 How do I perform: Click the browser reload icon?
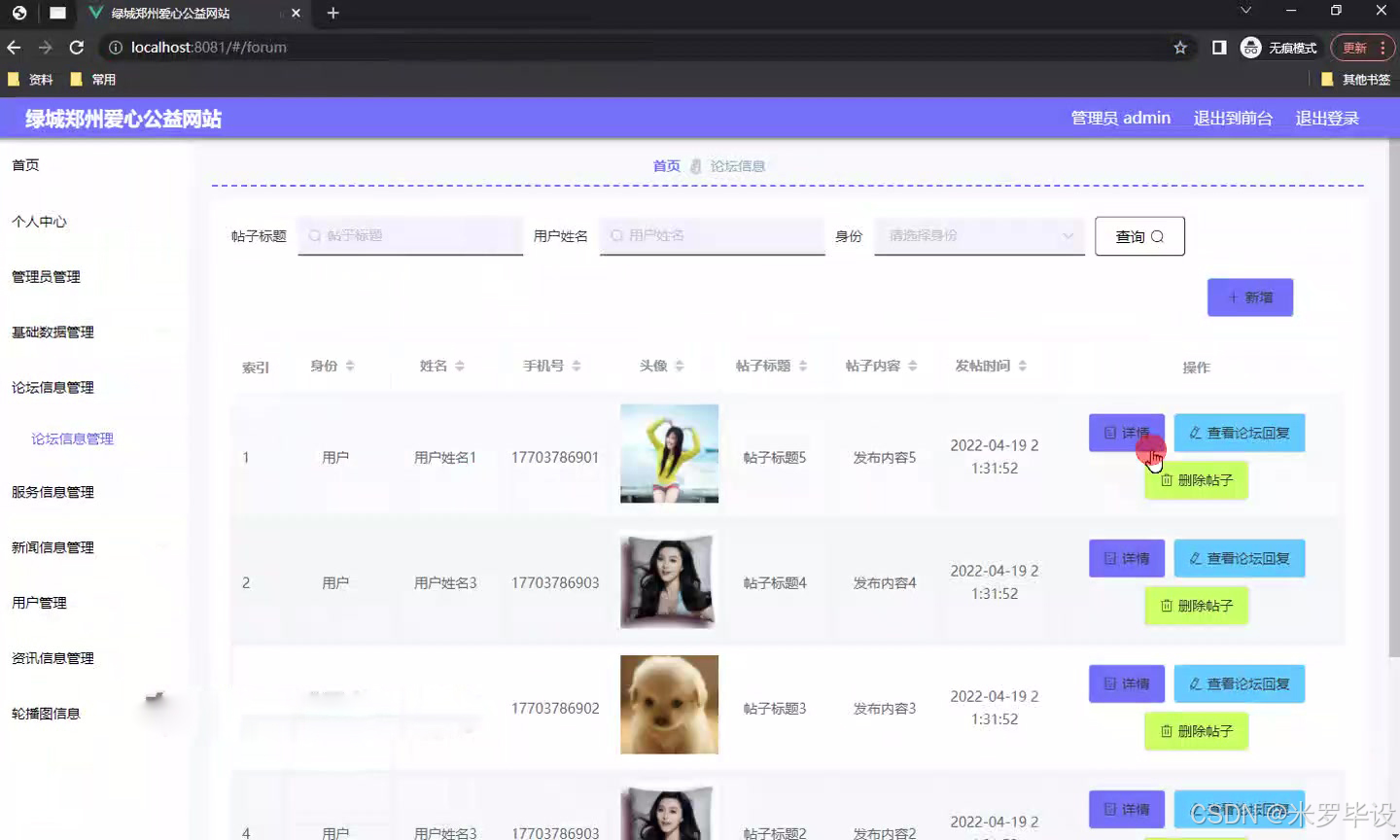[77, 47]
